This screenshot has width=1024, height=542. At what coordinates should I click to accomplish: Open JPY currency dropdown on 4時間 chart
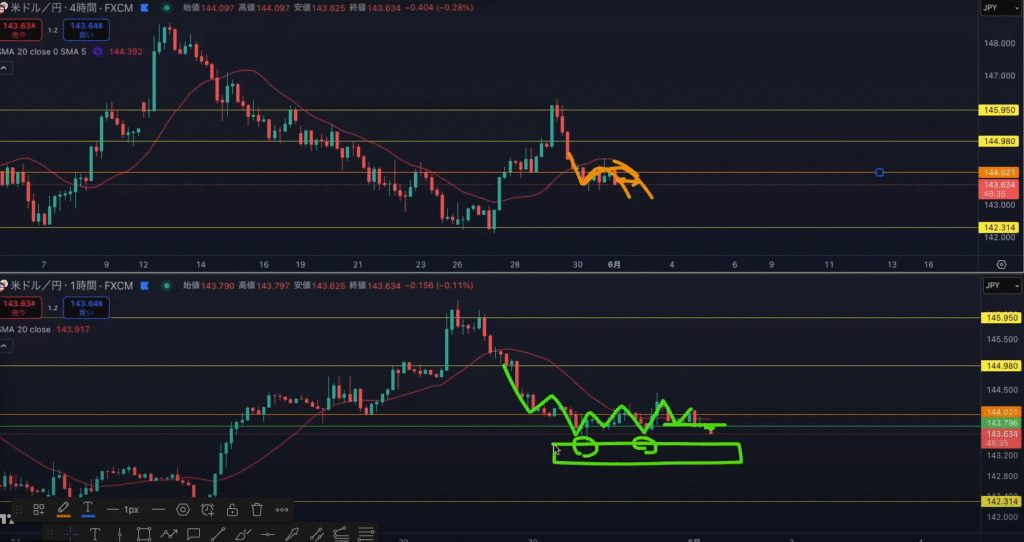(x=1001, y=8)
